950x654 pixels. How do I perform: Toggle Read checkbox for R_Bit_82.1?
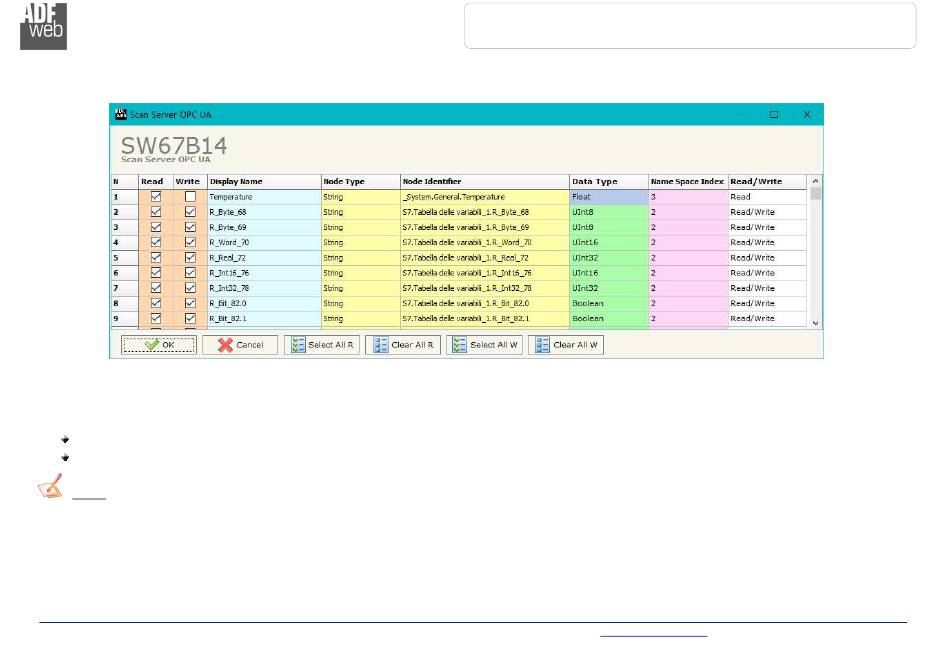pos(156,318)
